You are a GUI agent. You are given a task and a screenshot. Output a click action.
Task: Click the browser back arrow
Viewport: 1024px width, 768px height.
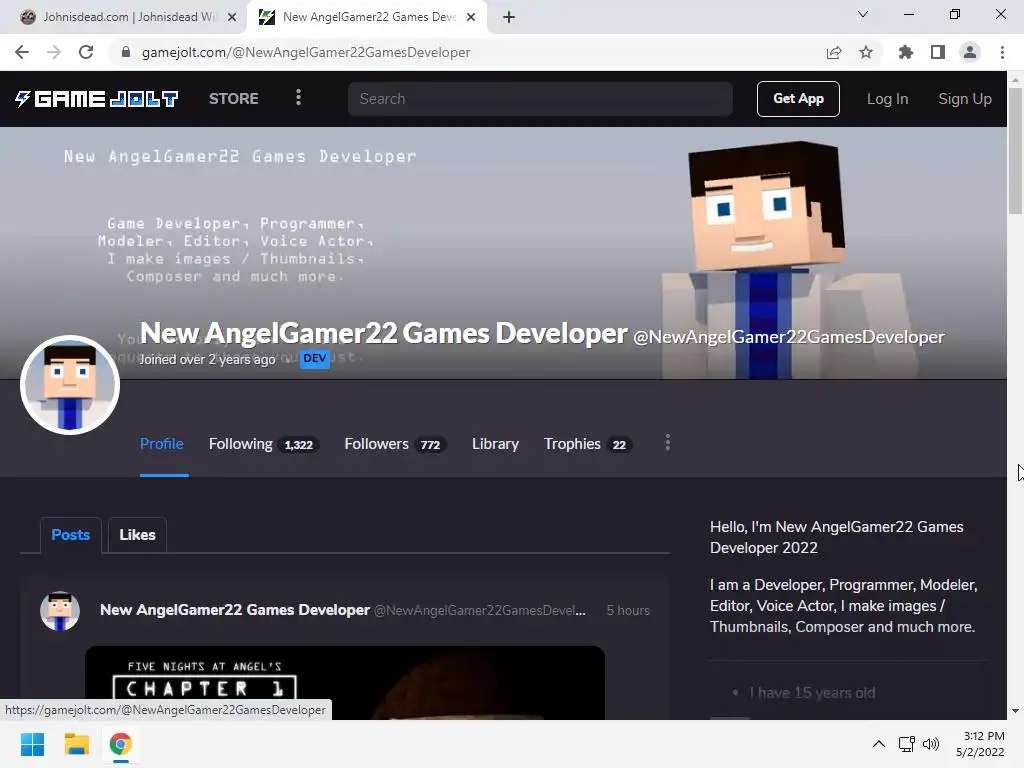pyautogui.click(x=22, y=52)
